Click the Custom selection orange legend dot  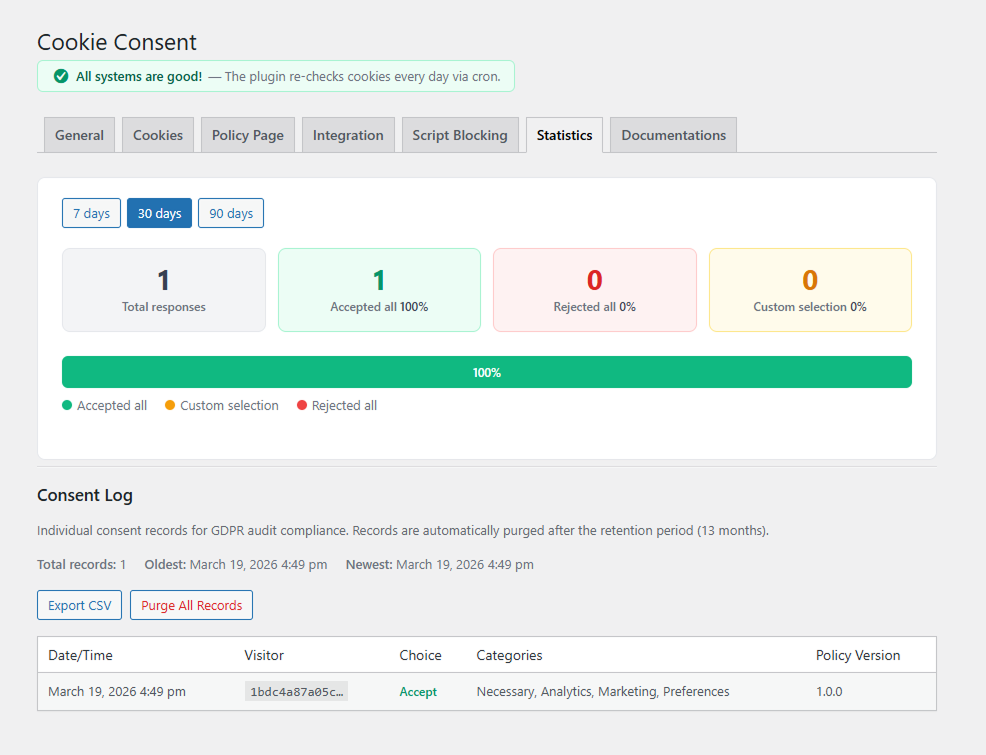point(170,405)
